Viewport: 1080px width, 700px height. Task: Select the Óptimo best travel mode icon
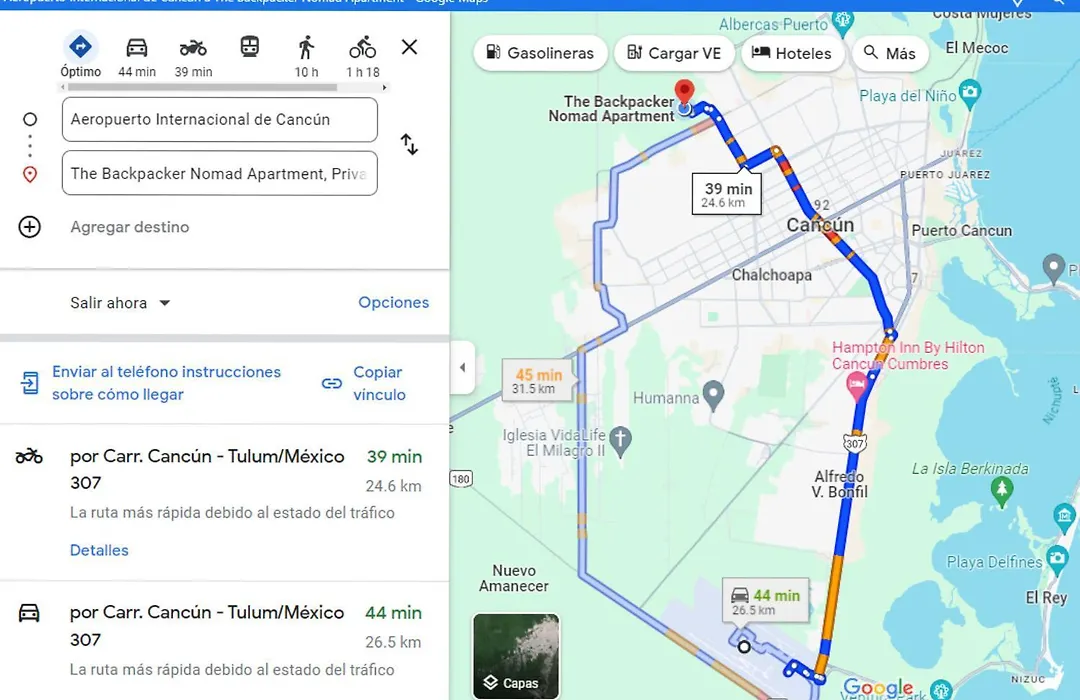[x=81, y=56]
